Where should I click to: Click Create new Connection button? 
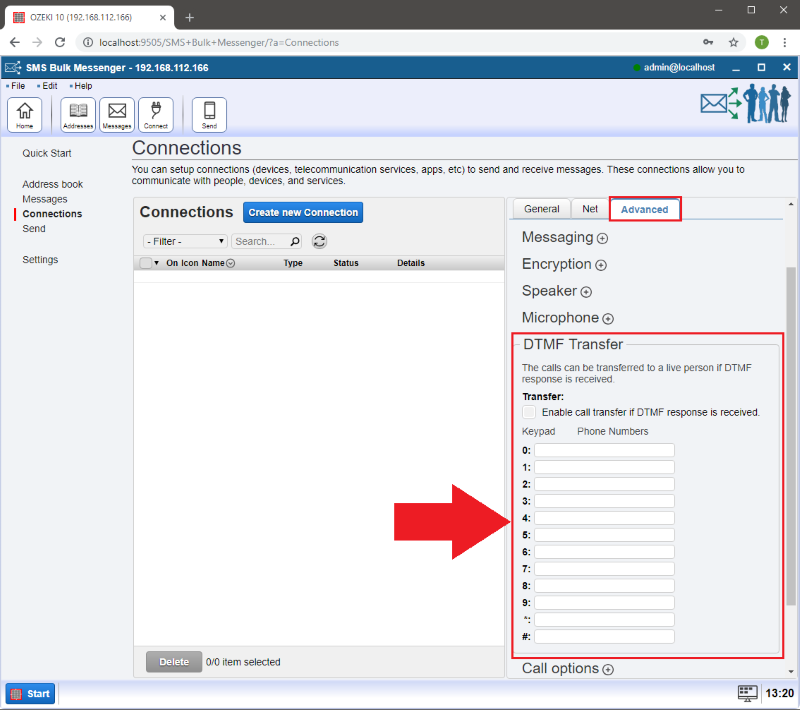click(x=302, y=212)
